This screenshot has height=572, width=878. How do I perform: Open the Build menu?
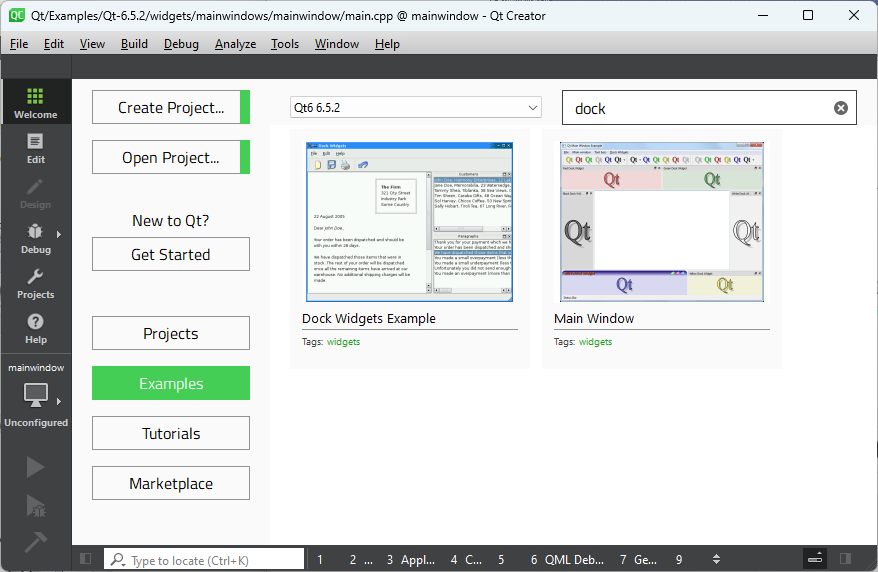point(134,44)
